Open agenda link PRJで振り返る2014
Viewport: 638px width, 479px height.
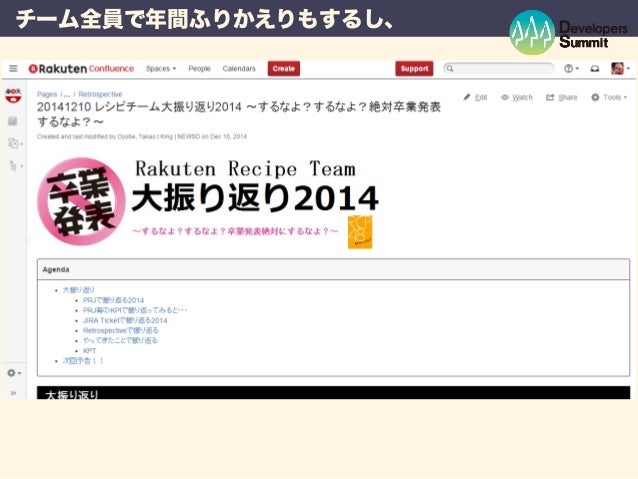pyautogui.click(x=114, y=300)
